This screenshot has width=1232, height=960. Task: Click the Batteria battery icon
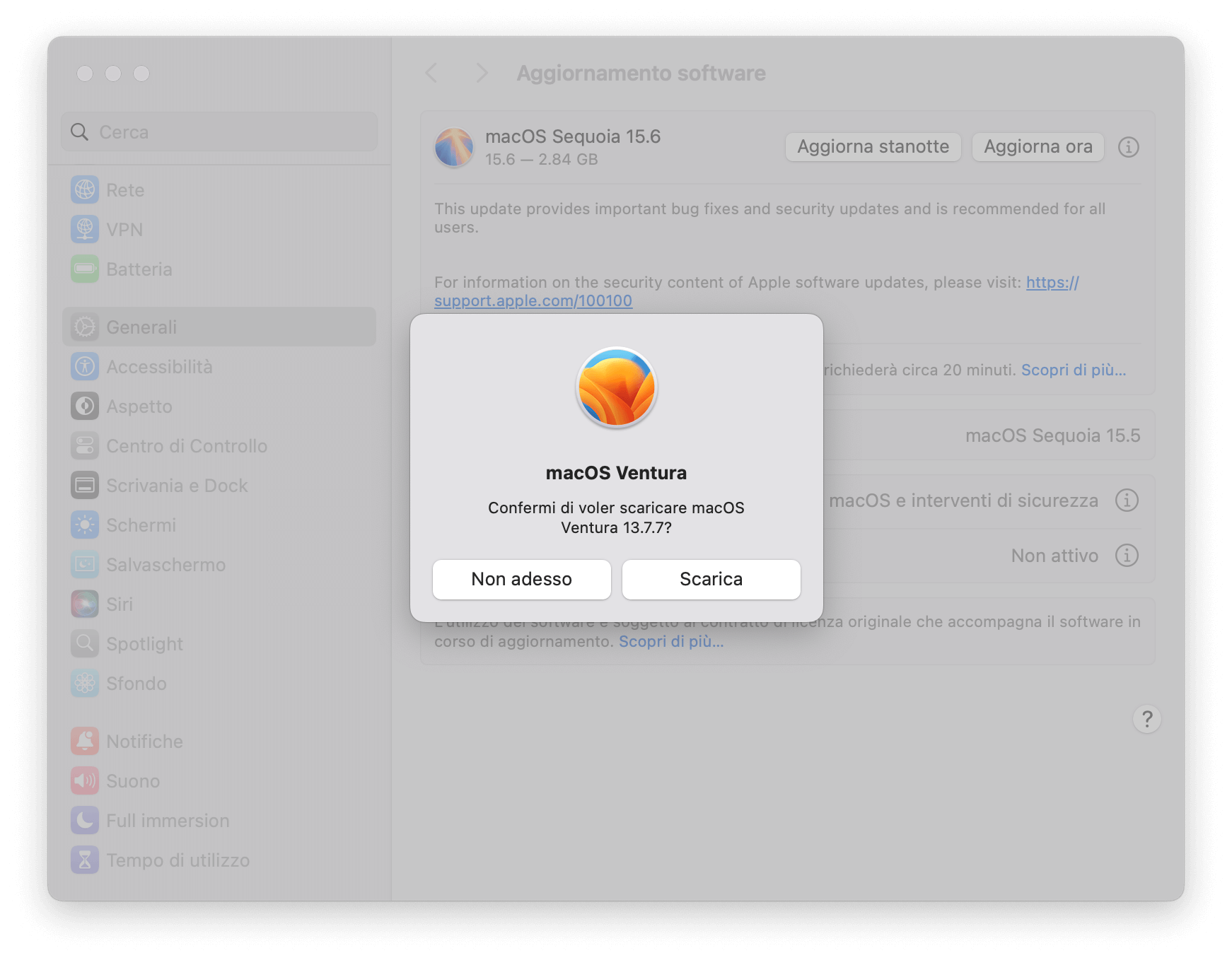[85, 269]
